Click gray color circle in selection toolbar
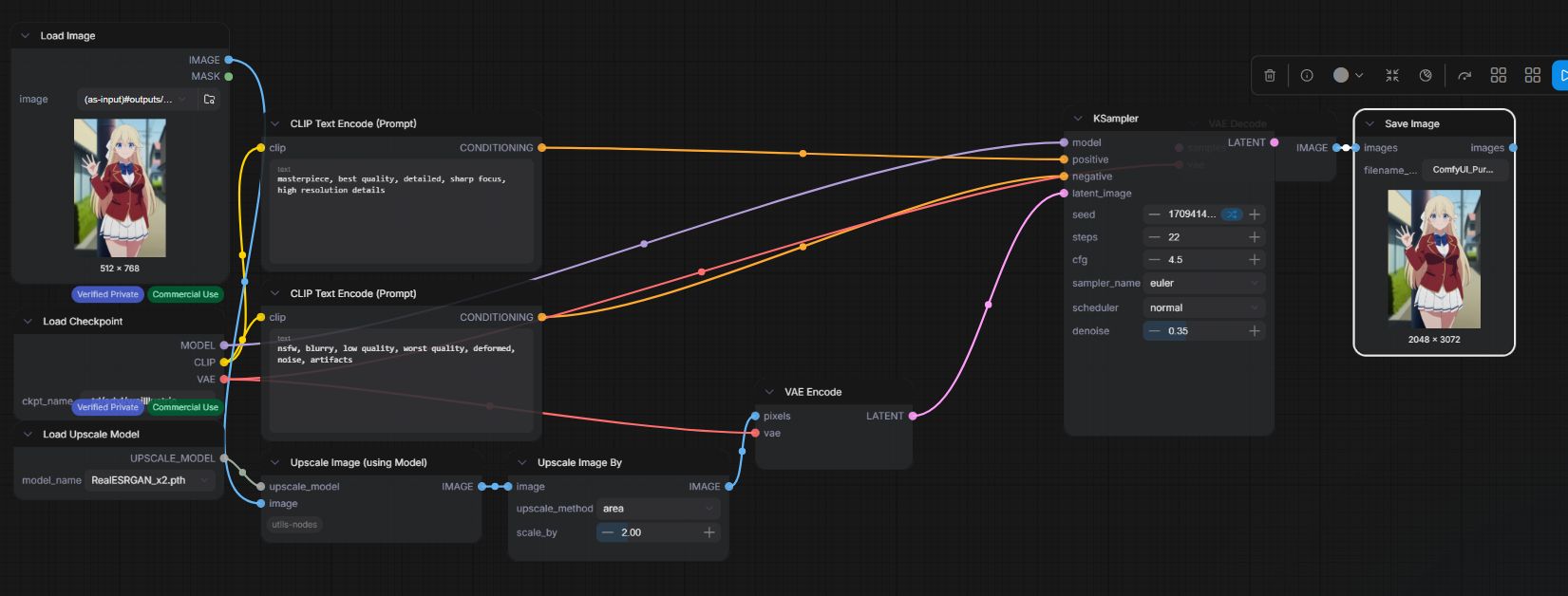The height and width of the screenshot is (596, 1568). click(x=1341, y=75)
